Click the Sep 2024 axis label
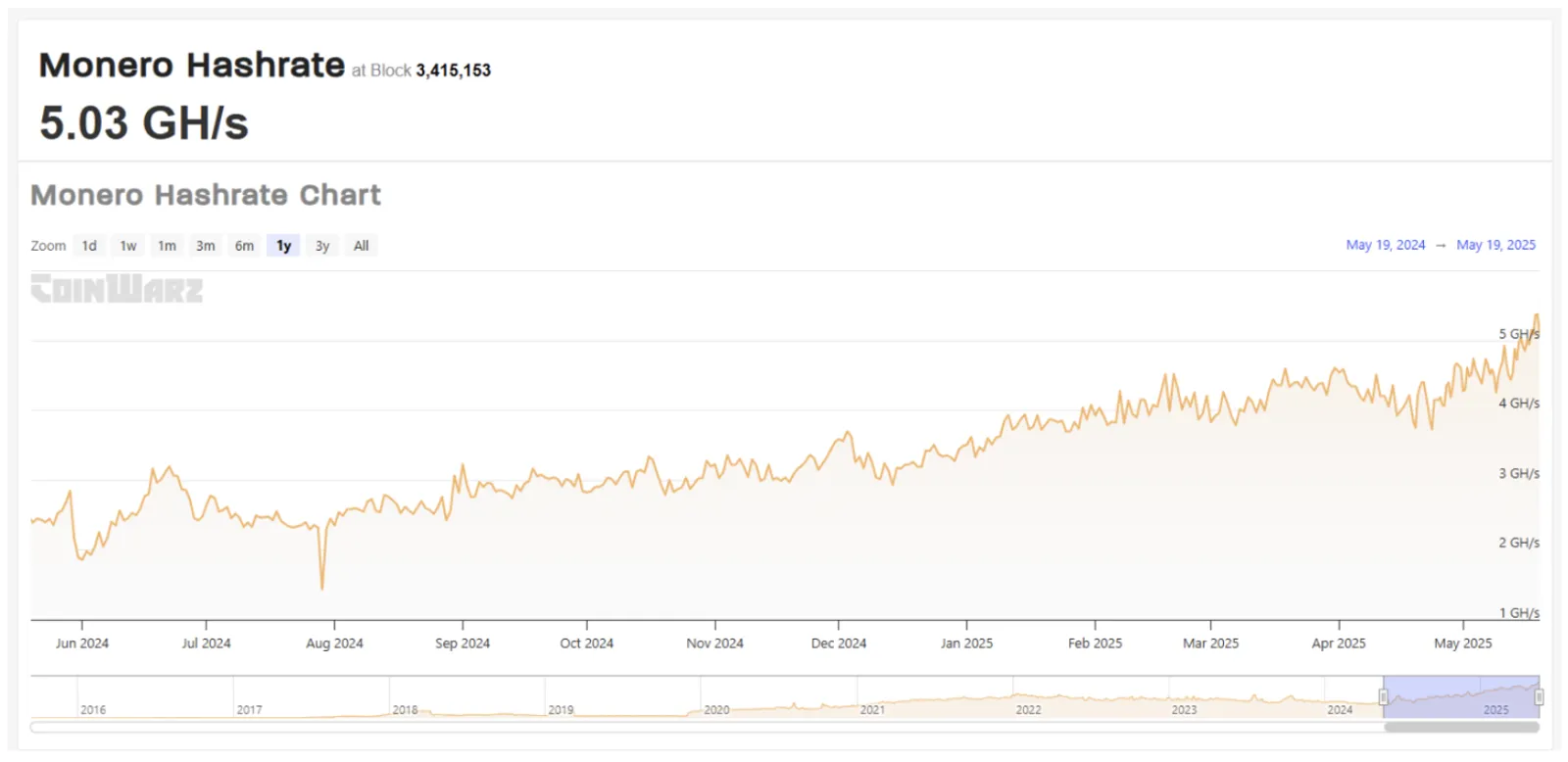This screenshot has width=1568, height=762. tap(463, 643)
